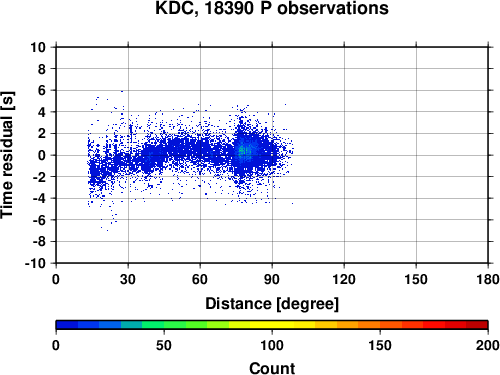Click the x-axis tick label 30
Viewport: 500px width, 375px height.
pos(128,279)
